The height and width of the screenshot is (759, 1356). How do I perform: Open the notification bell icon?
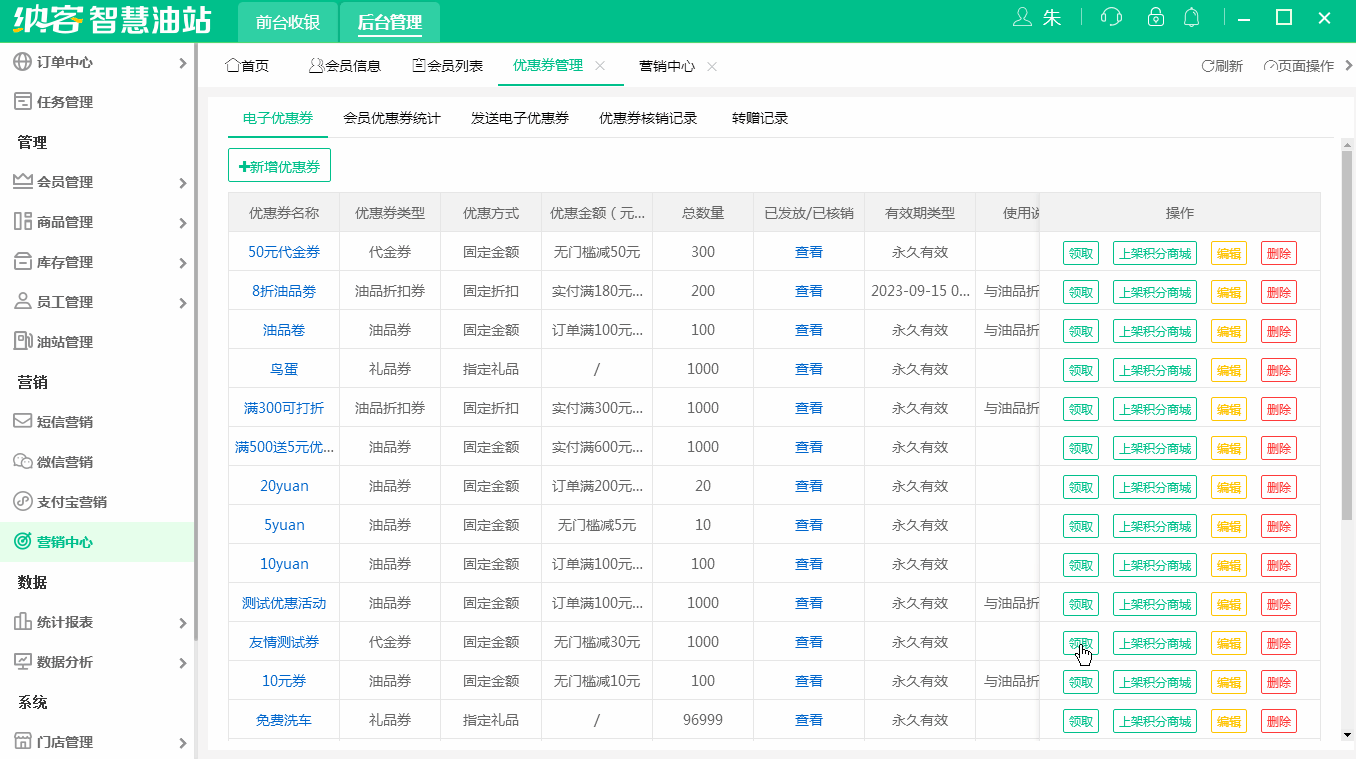click(x=1192, y=17)
